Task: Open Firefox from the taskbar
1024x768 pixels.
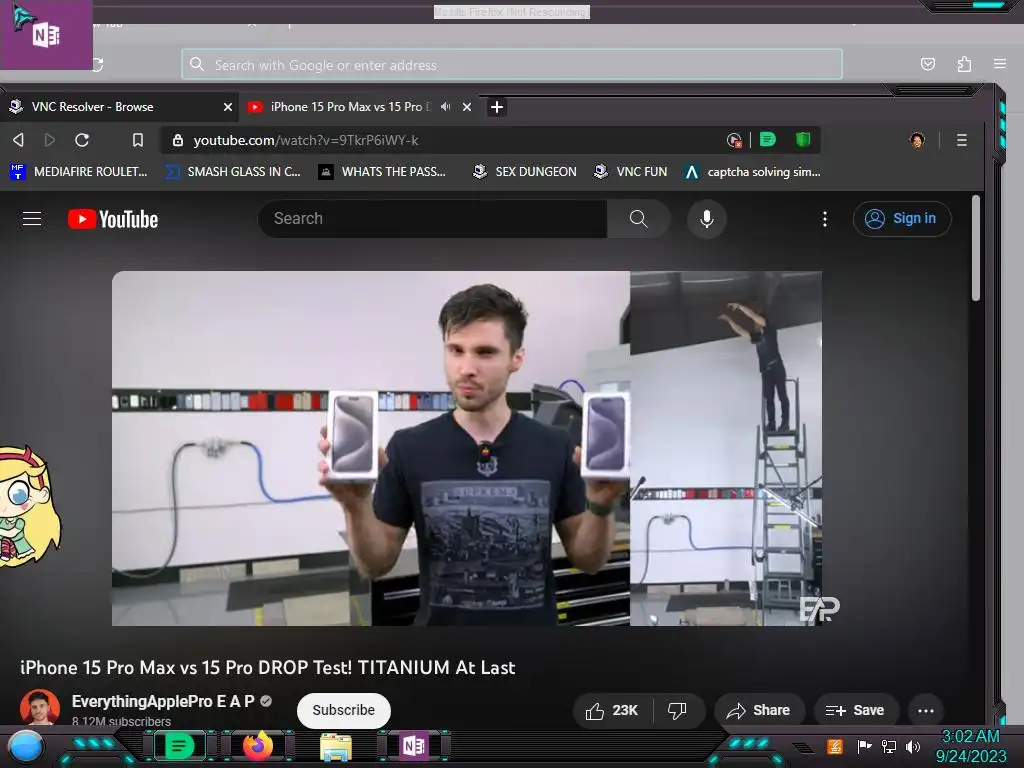Action: [x=258, y=746]
